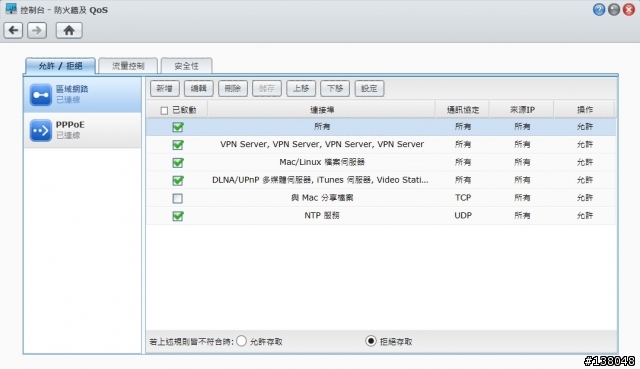
Task: Select the PPPoE entry in sidebar
Action: [x=82, y=130]
